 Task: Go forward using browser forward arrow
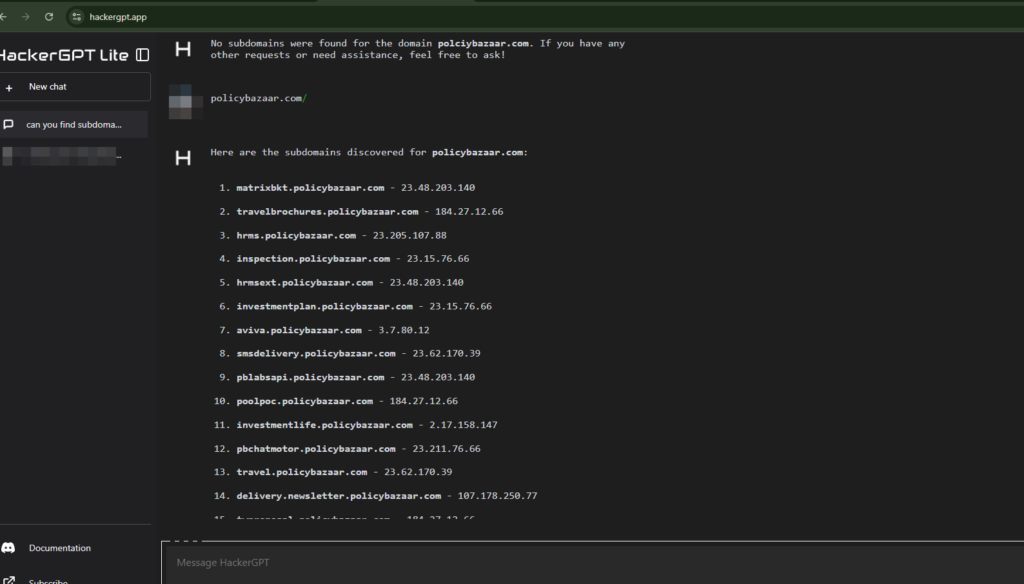(x=25, y=17)
